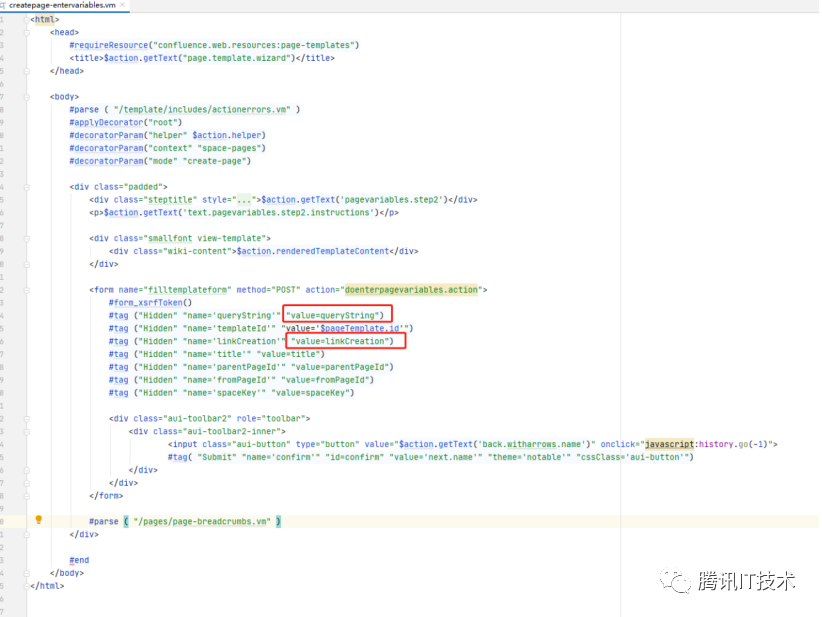Click the WeChat logo in the watermark

[679, 581]
